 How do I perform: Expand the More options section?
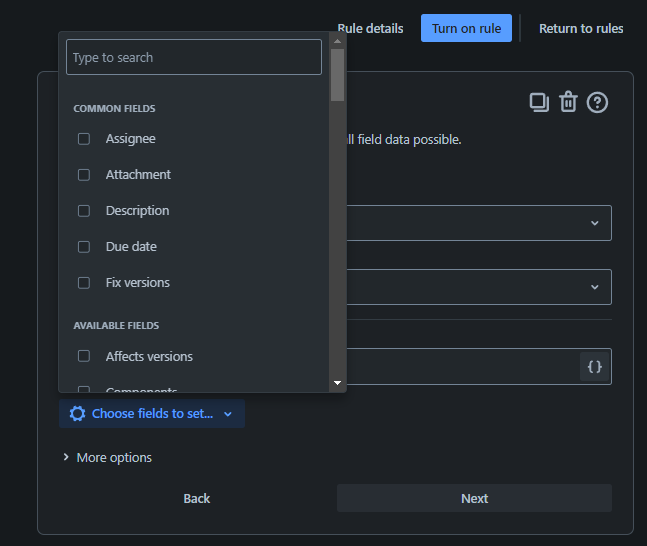click(106, 458)
